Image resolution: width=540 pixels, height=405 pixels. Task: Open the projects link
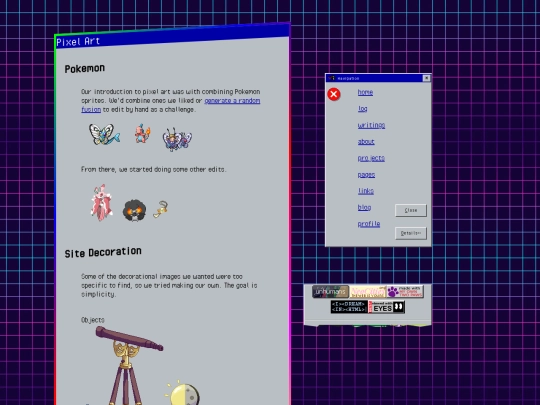click(x=371, y=158)
